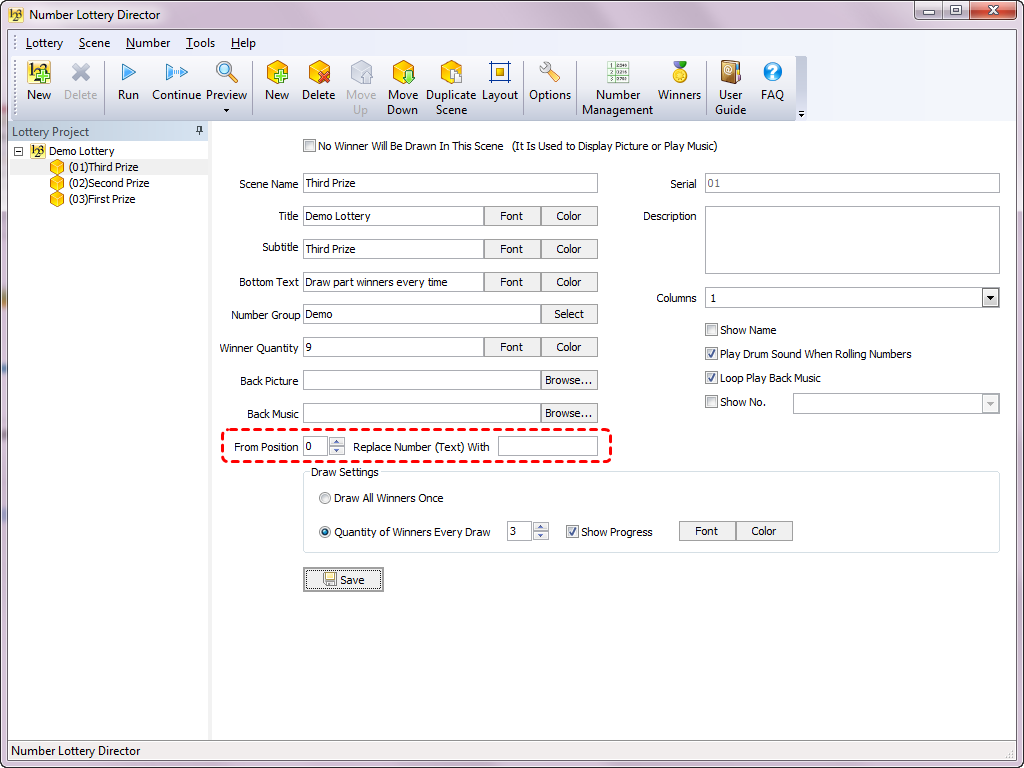Select Draw All Winners Once option
Screen dimensions: 1024x768
[x=325, y=498]
